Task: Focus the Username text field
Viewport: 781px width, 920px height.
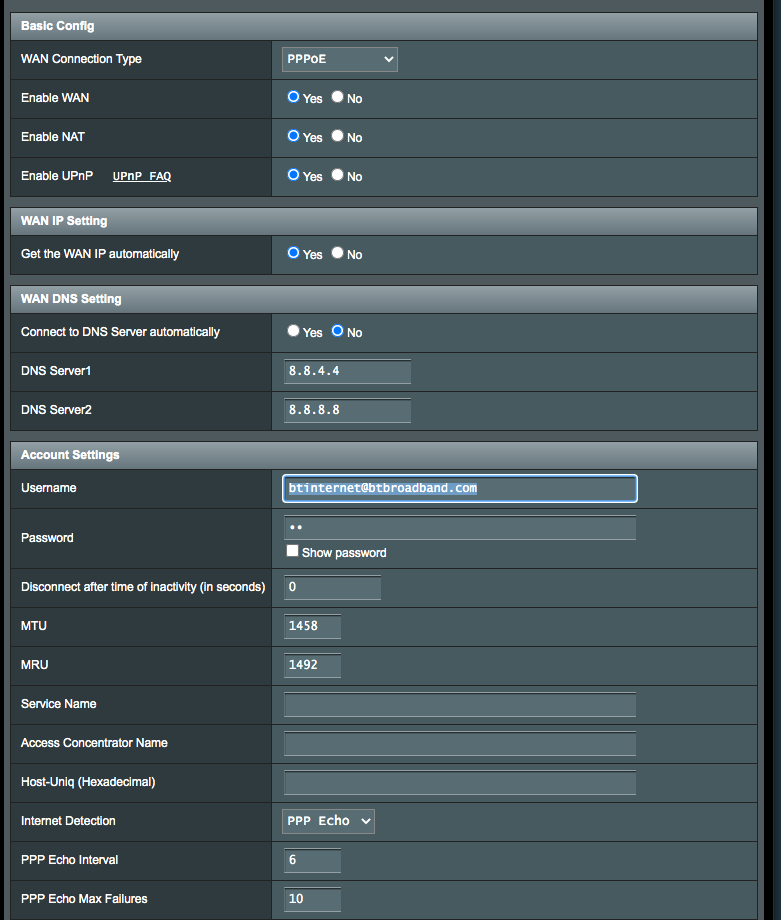Action: [x=460, y=488]
